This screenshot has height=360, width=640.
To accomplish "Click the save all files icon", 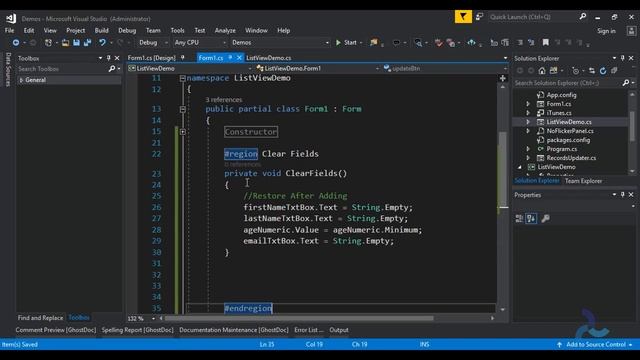I will point(87,42).
